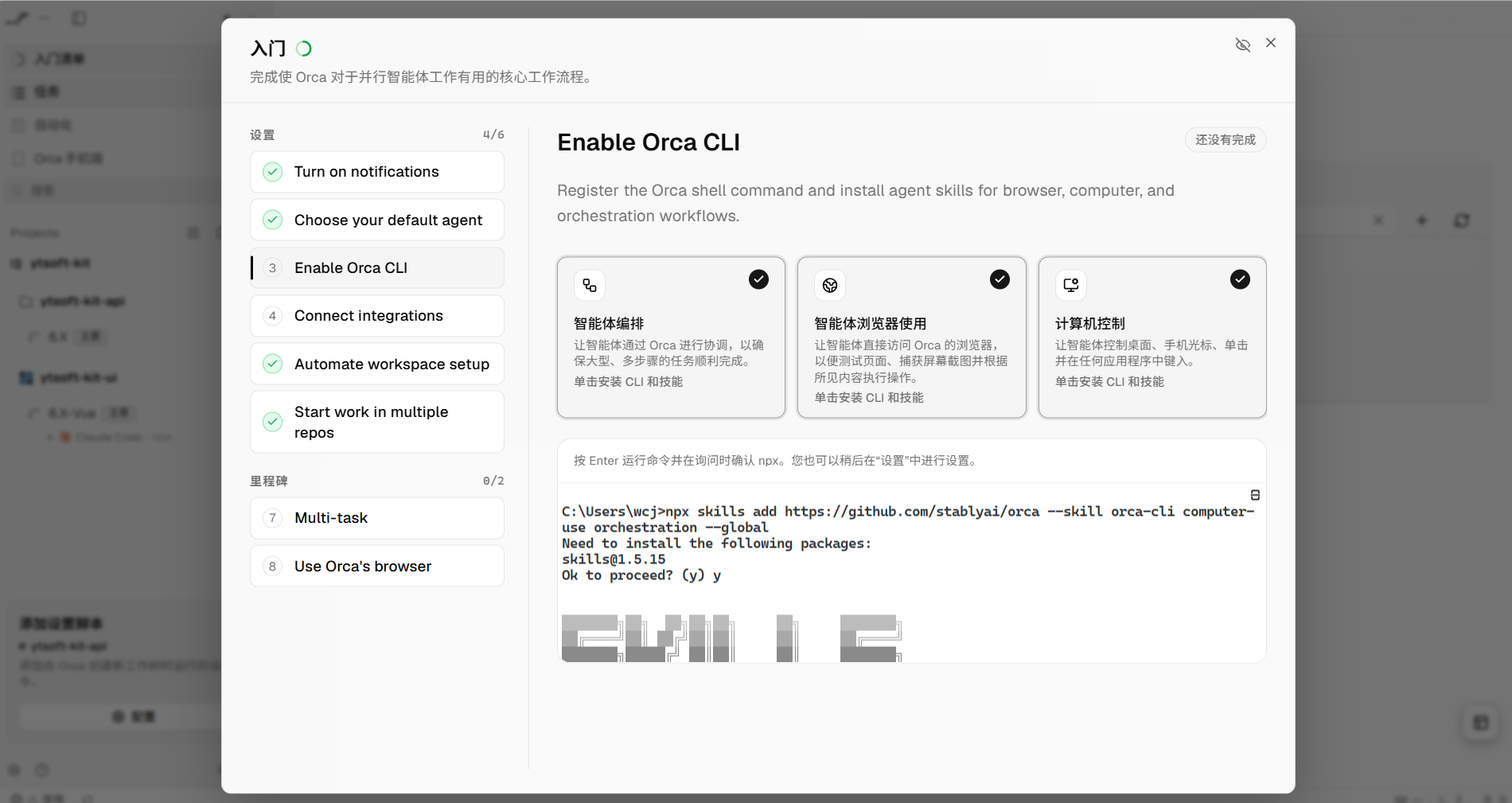Click the number 7 circle beside Multi-task
This screenshot has width=1512, height=803.
coord(273,518)
